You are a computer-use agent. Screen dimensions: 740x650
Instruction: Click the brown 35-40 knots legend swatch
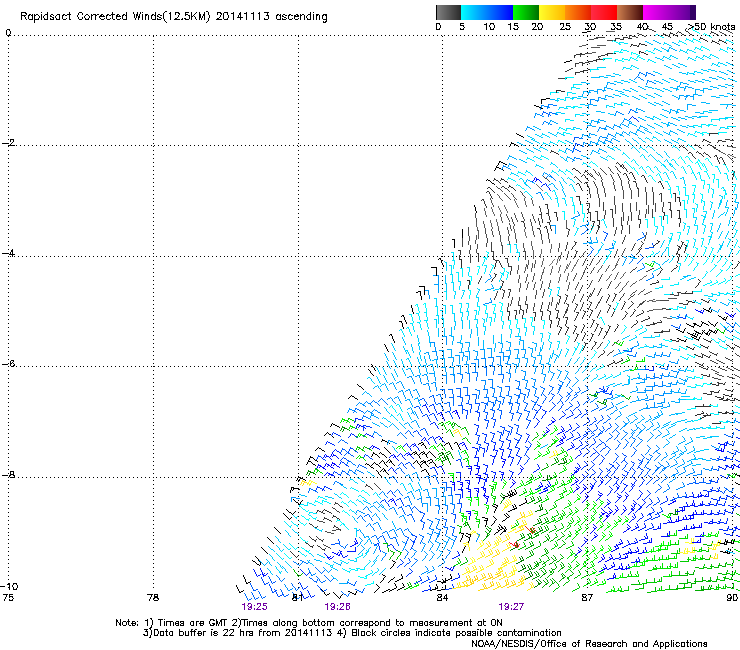(630, 12)
